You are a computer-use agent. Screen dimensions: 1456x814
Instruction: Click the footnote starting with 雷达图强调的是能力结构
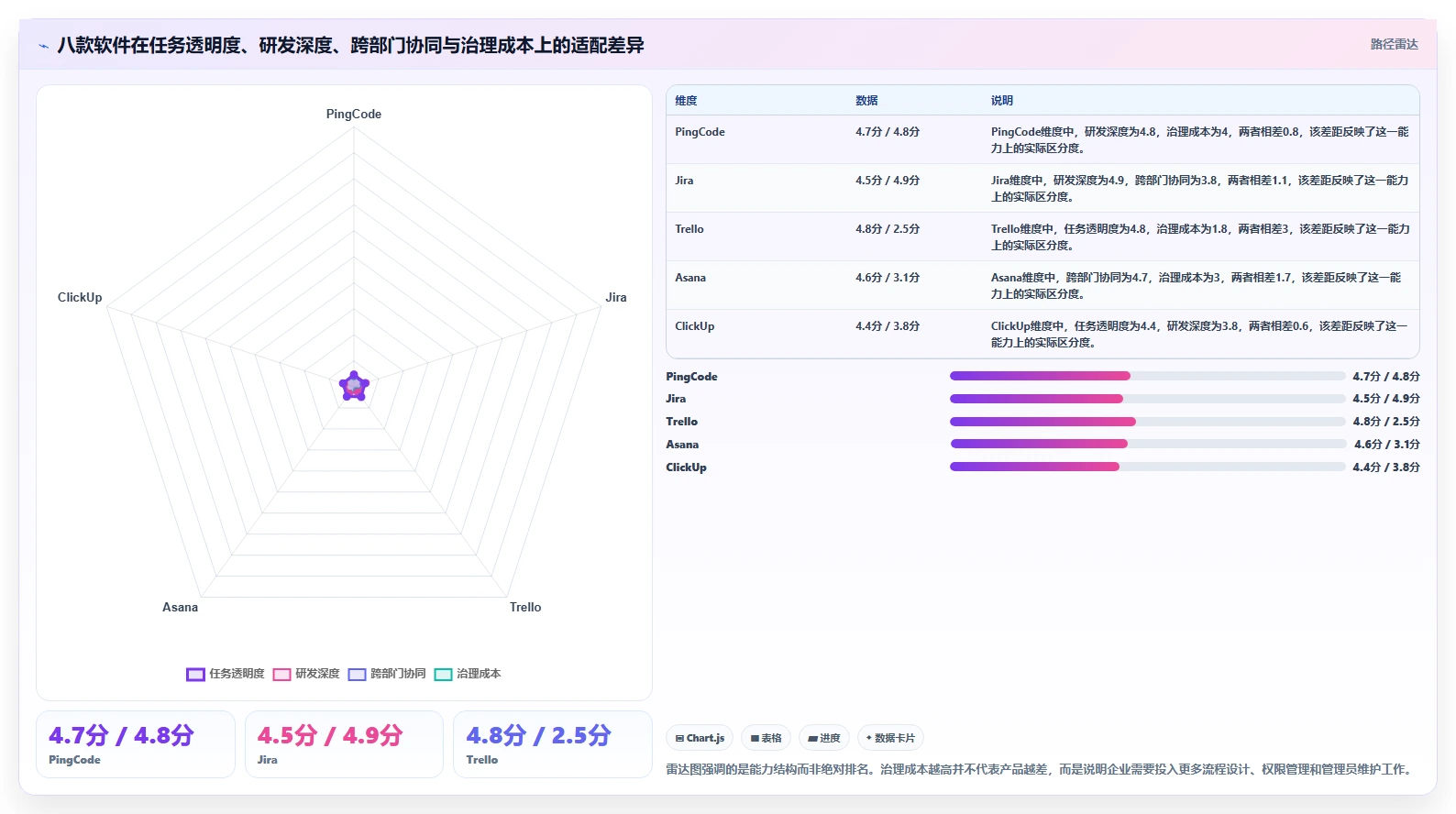pyautogui.click(x=1042, y=770)
